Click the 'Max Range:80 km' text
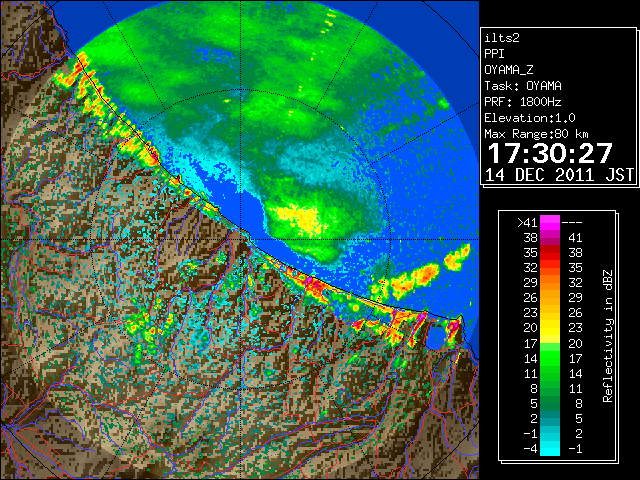 point(536,134)
